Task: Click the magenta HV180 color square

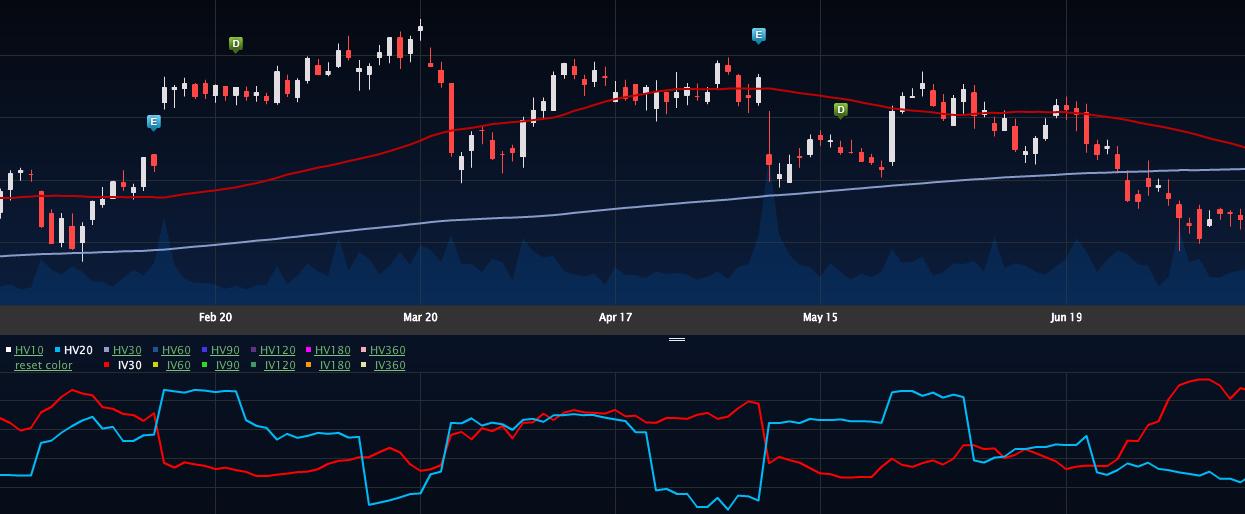Action: (x=308, y=350)
